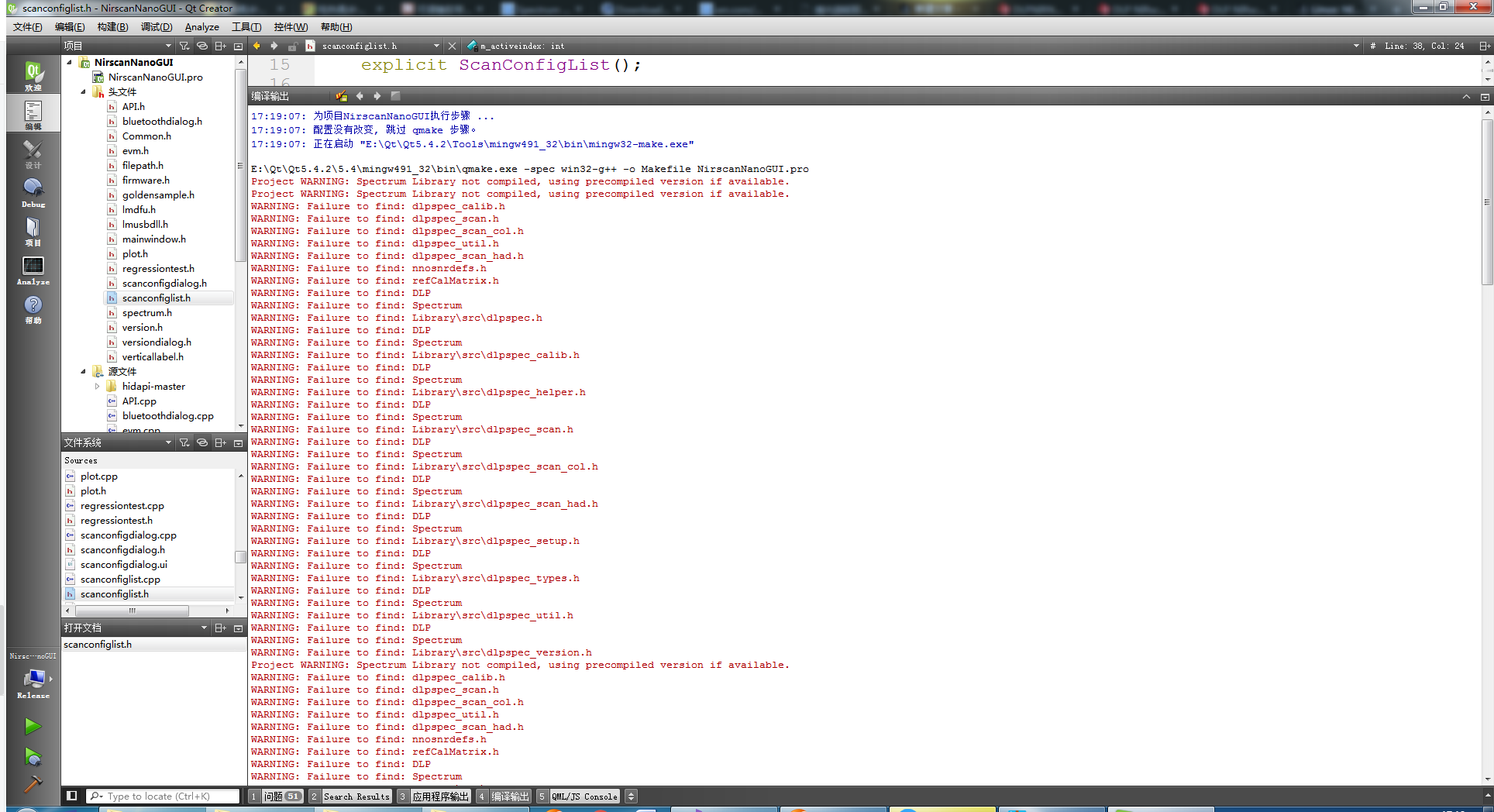Open the 控件(W) menu
This screenshot has height=812, width=1494.
(291, 27)
